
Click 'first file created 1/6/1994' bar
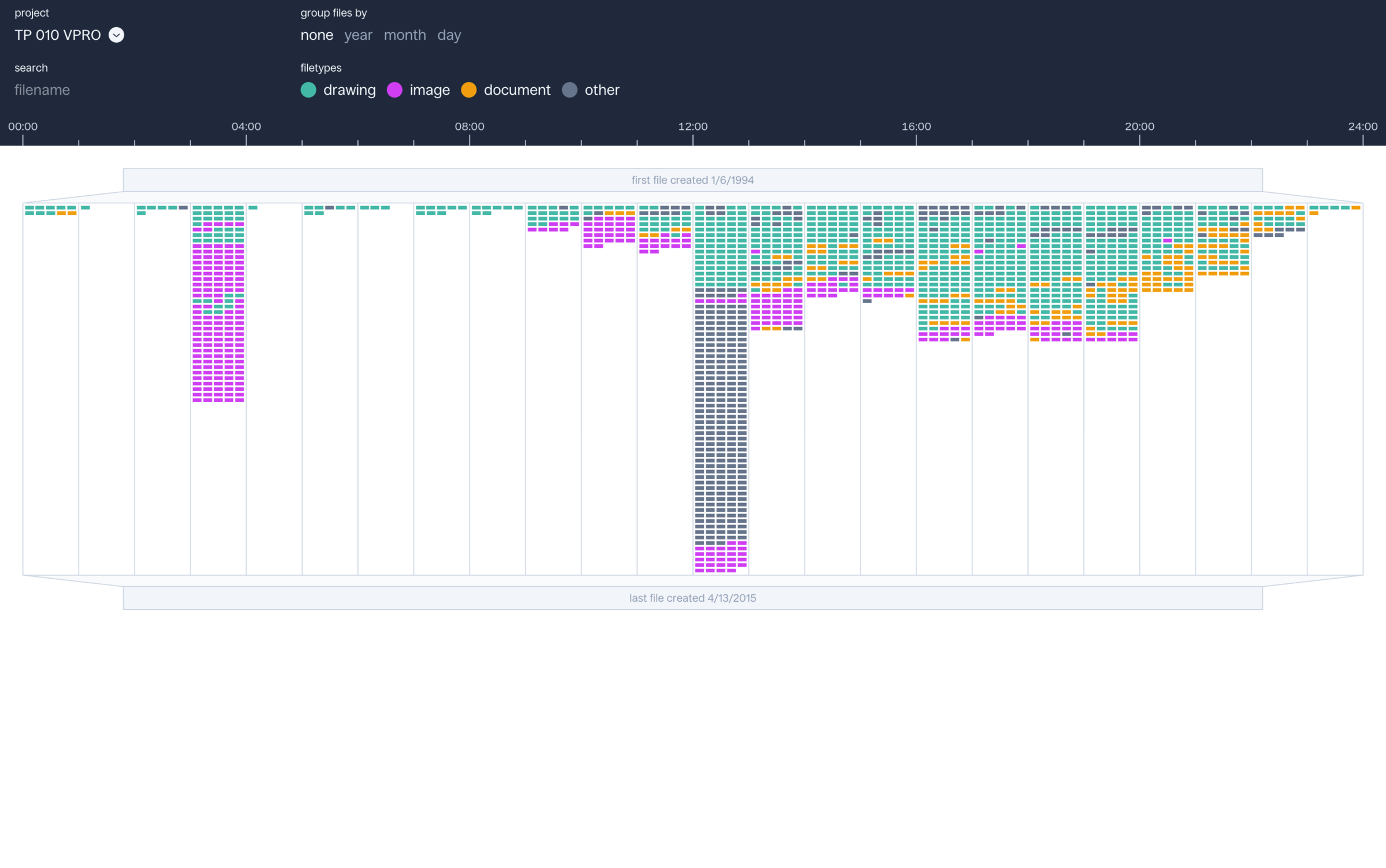(x=692, y=180)
